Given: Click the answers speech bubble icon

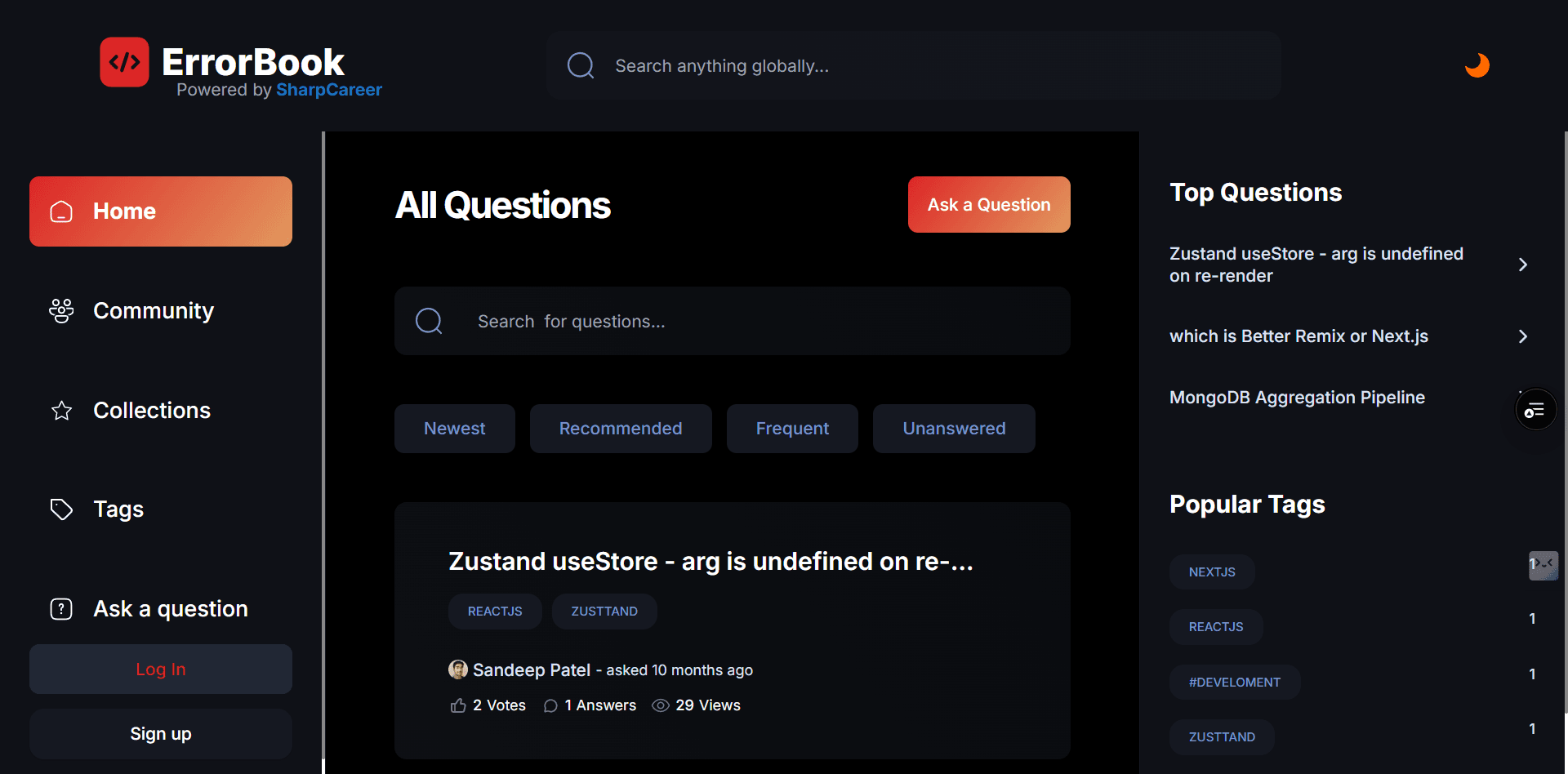Looking at the screenshot, I should pos(551,705).
